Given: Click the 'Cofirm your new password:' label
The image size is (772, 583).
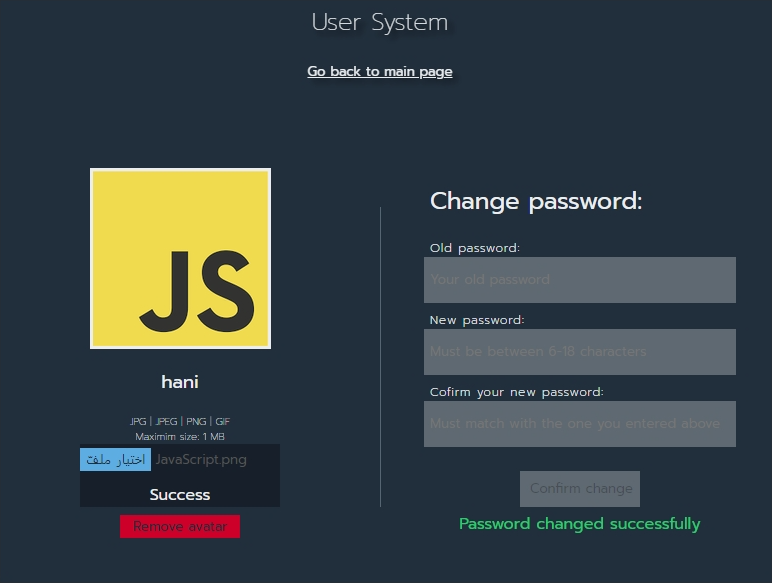Looking at the screenshot, I should pos(516,392).
